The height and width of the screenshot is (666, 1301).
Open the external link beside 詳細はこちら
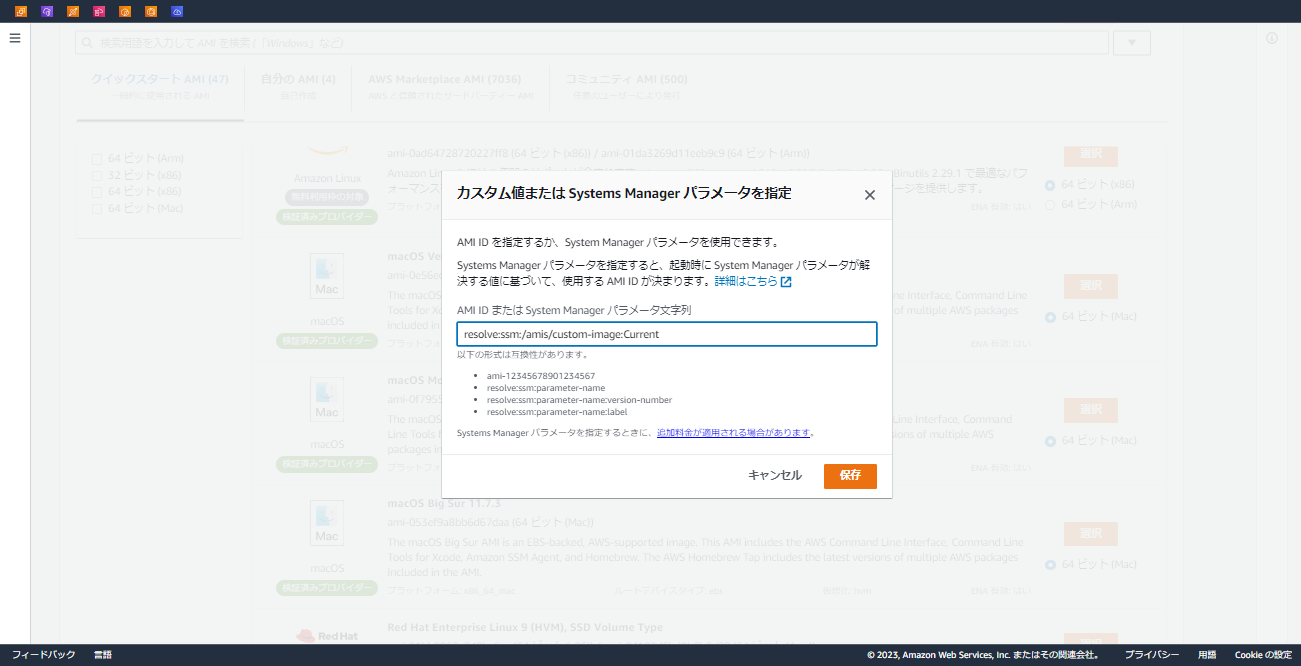pyautogui.click(x=784, y=281)
